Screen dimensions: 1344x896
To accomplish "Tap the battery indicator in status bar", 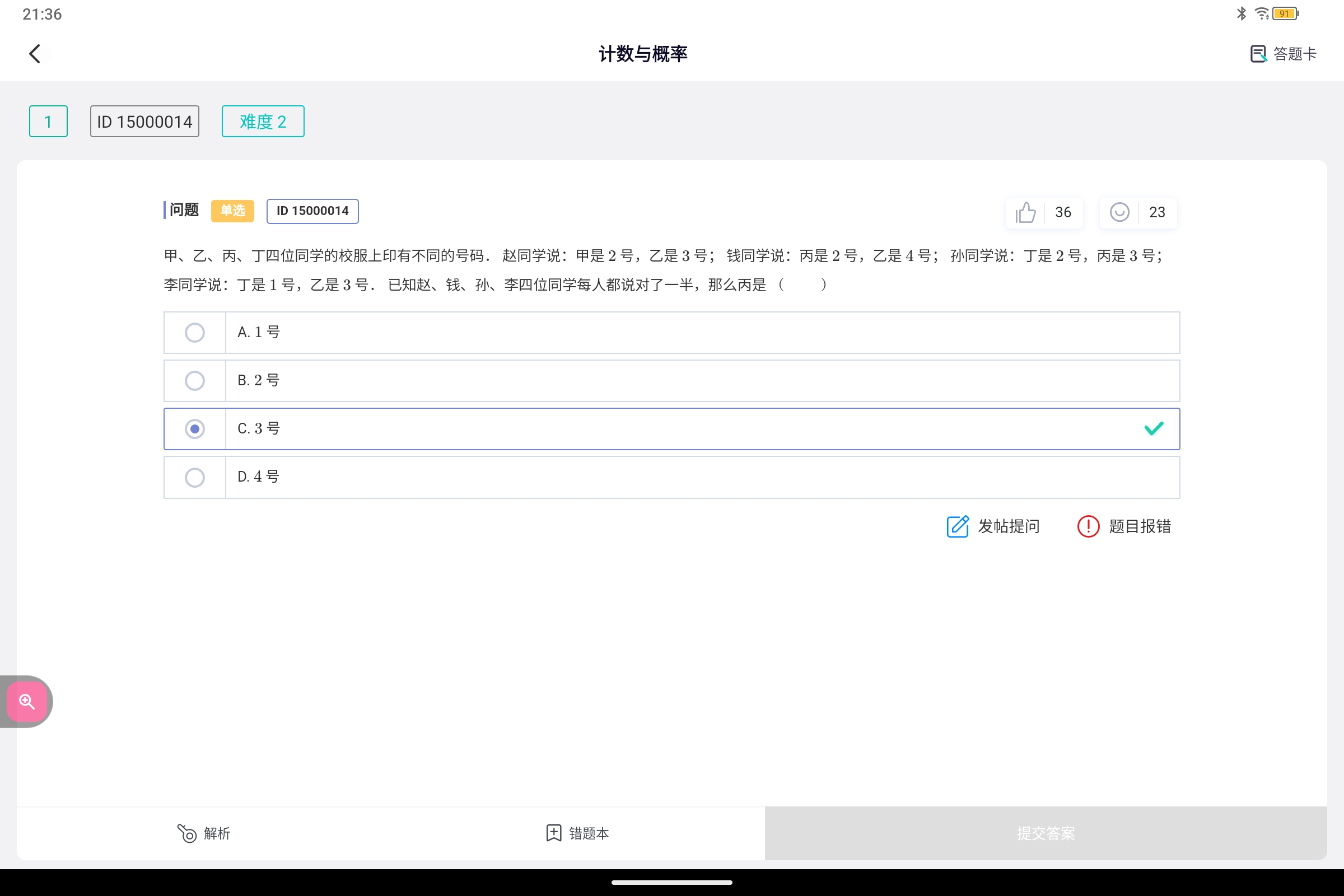I will tap(1285, 13).
